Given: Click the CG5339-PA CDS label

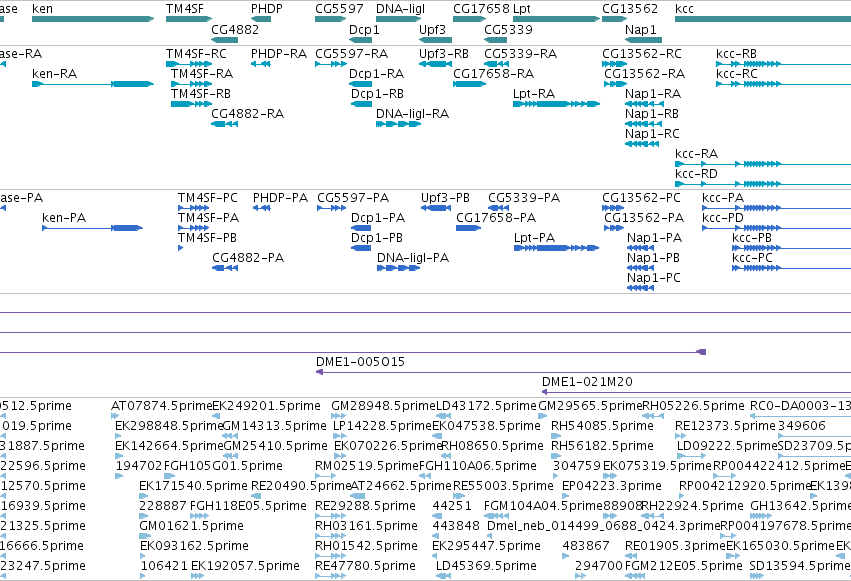Looking at the screenshot, I should 524,198.
